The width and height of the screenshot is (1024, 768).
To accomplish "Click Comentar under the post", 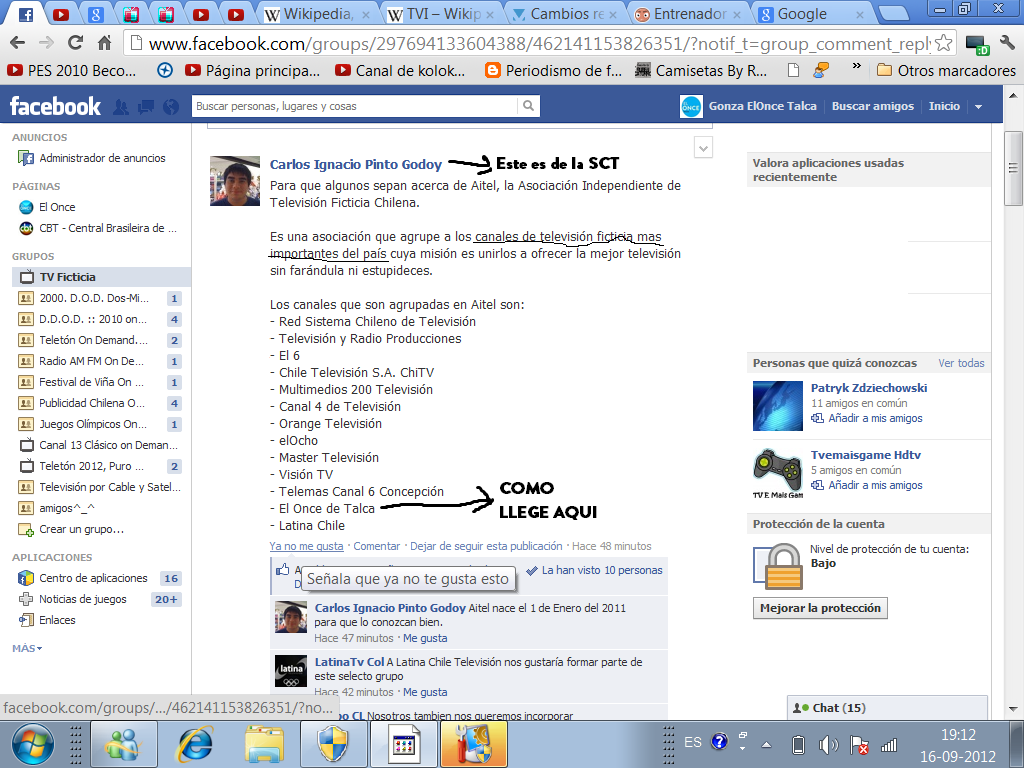I will (x=376, y=546).
